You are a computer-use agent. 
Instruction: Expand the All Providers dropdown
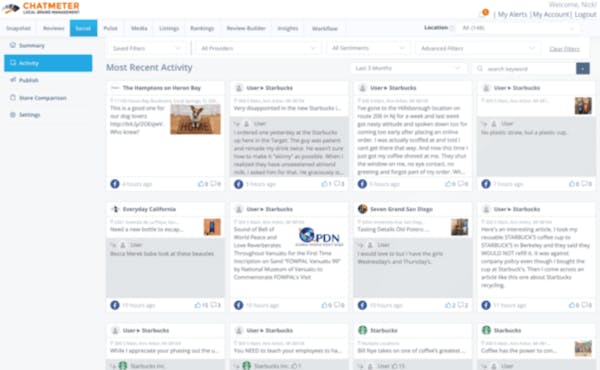click(x=259, y=49)
